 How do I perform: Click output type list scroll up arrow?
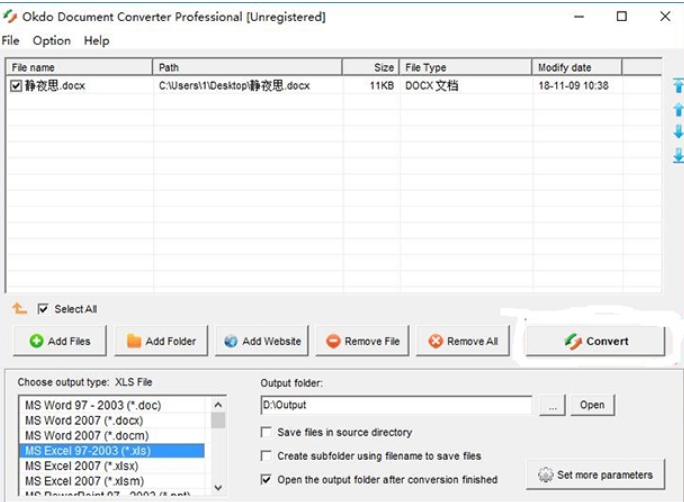coord(218,405)
